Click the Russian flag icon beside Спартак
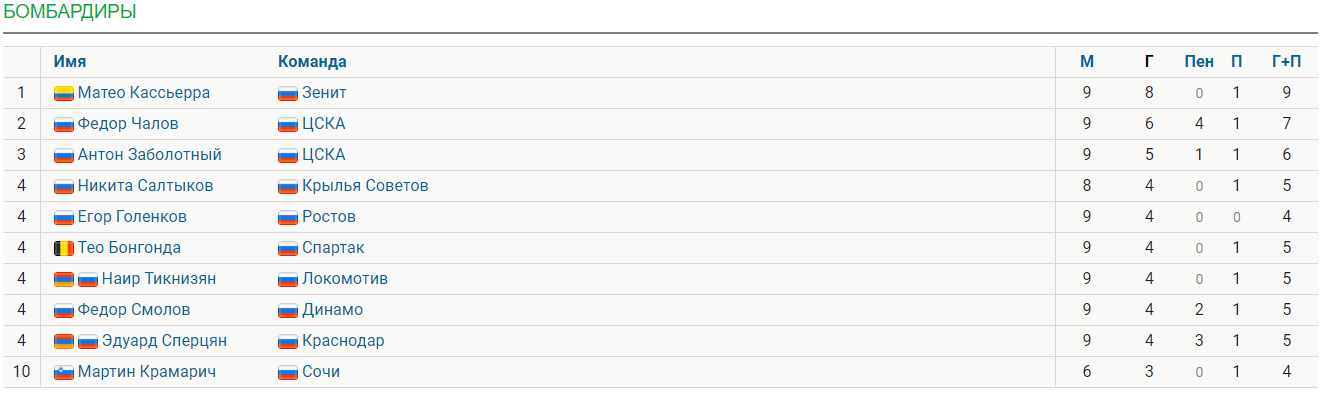1321x395 pixels. tap(288, 248)
